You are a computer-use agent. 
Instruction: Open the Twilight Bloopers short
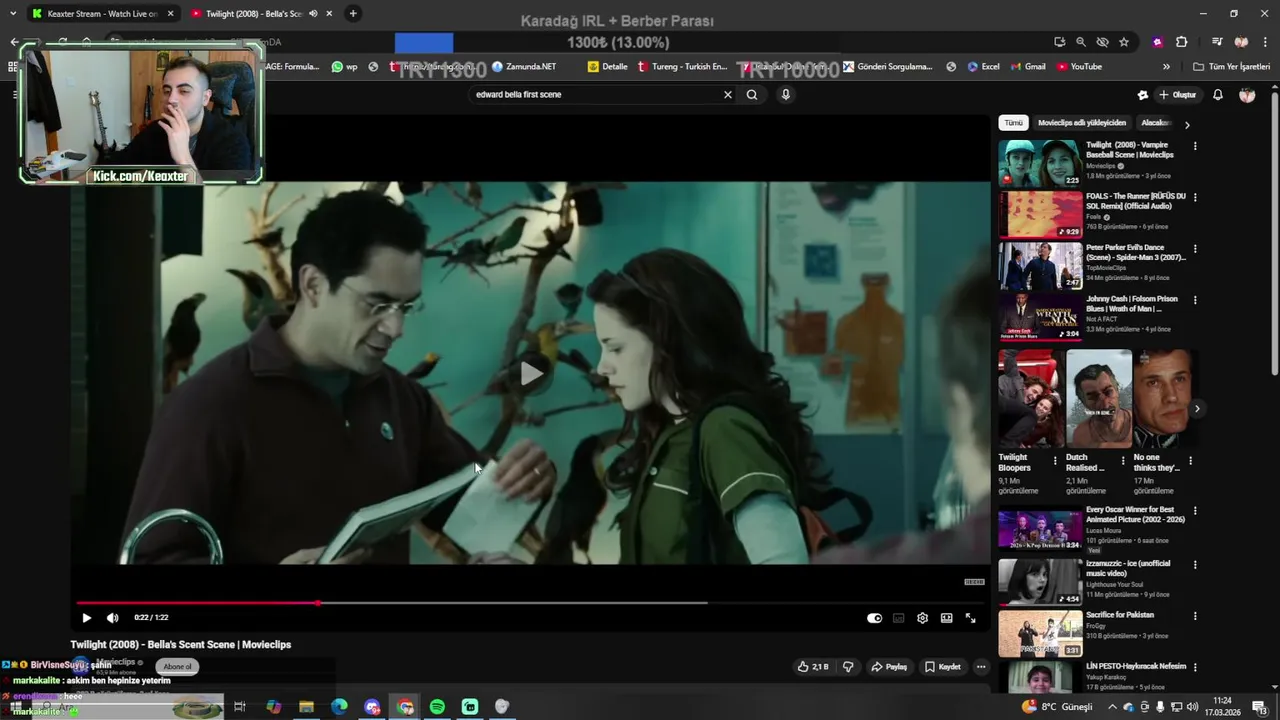click(x=1031, y=398)
